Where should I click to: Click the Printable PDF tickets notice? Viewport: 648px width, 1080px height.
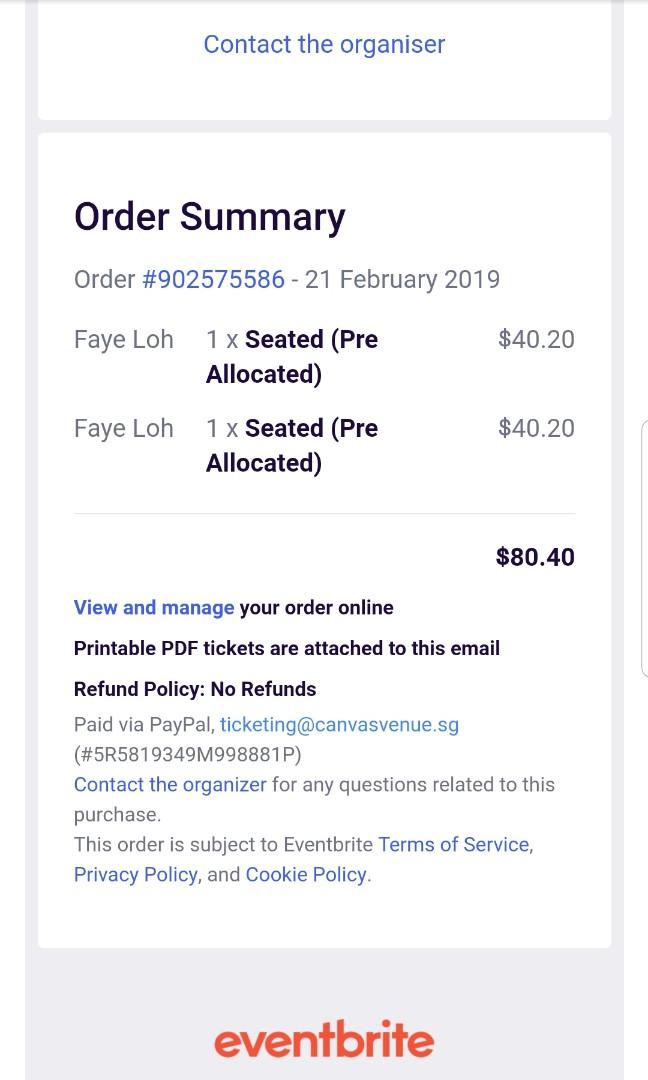286,648
